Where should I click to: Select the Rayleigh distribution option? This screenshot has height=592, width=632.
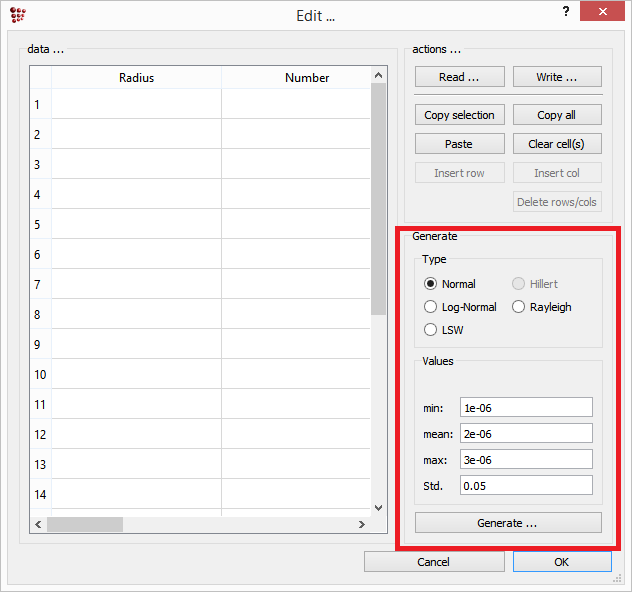click(x=518, y=307)
